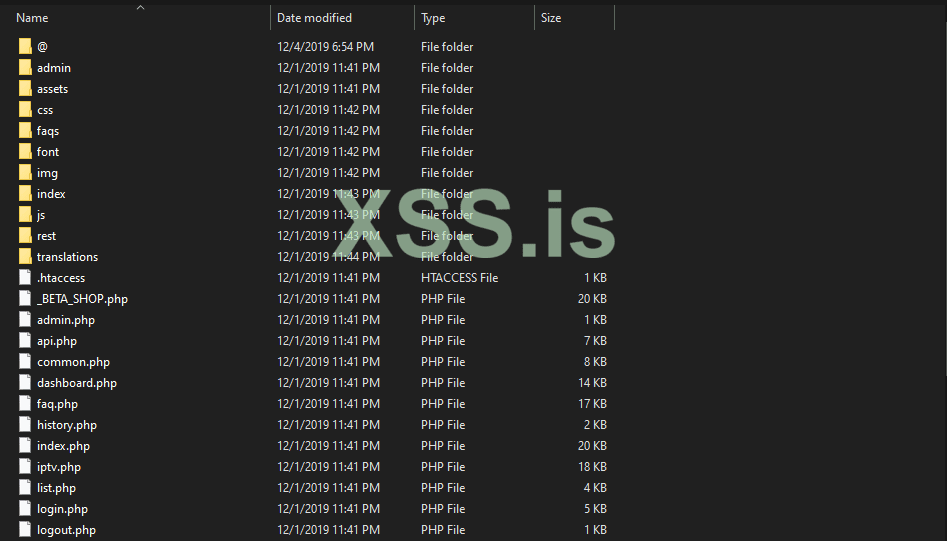
Task: Click the img folder icon
Action: (x=25, y=173)
